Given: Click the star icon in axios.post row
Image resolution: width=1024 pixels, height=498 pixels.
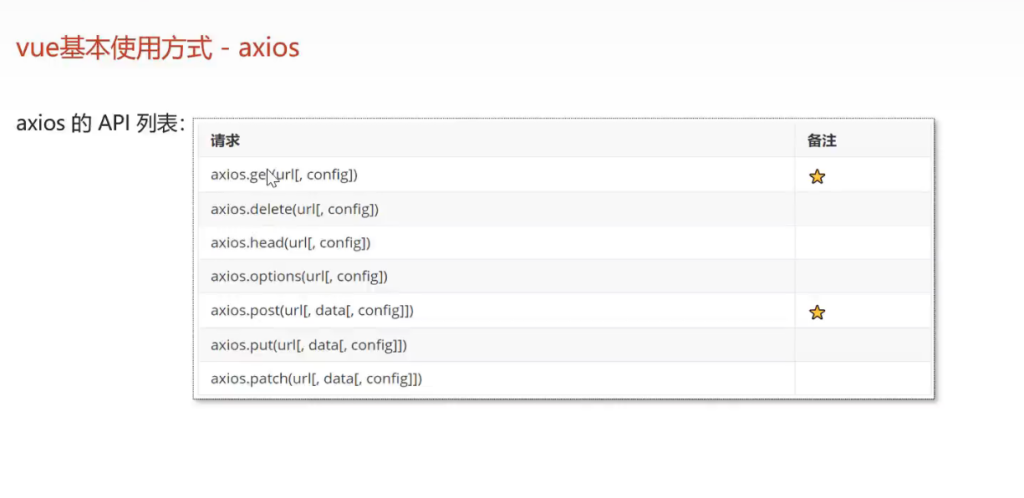Looking at the screenshot, I should 817,312.
